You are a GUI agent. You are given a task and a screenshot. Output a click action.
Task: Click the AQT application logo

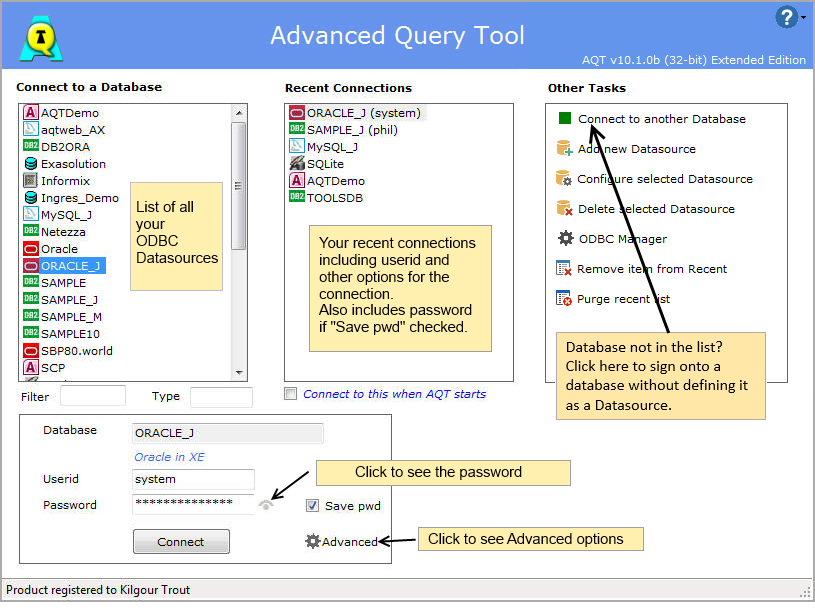point(41,38)
